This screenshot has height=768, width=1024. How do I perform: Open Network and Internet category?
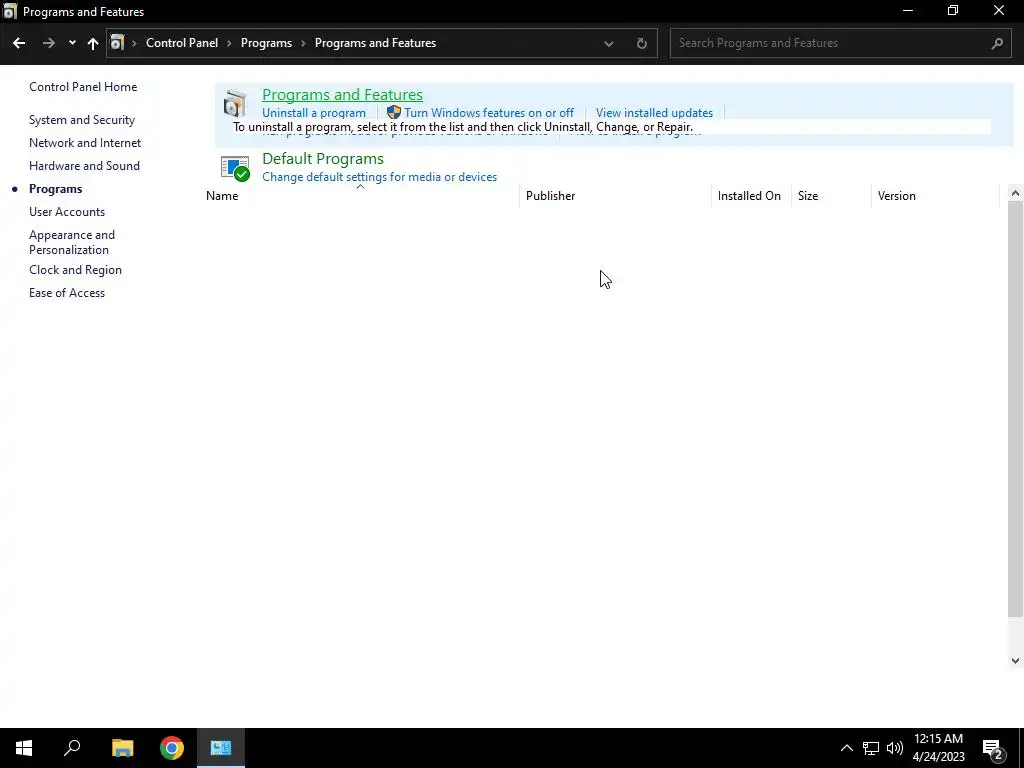(85, 143)
